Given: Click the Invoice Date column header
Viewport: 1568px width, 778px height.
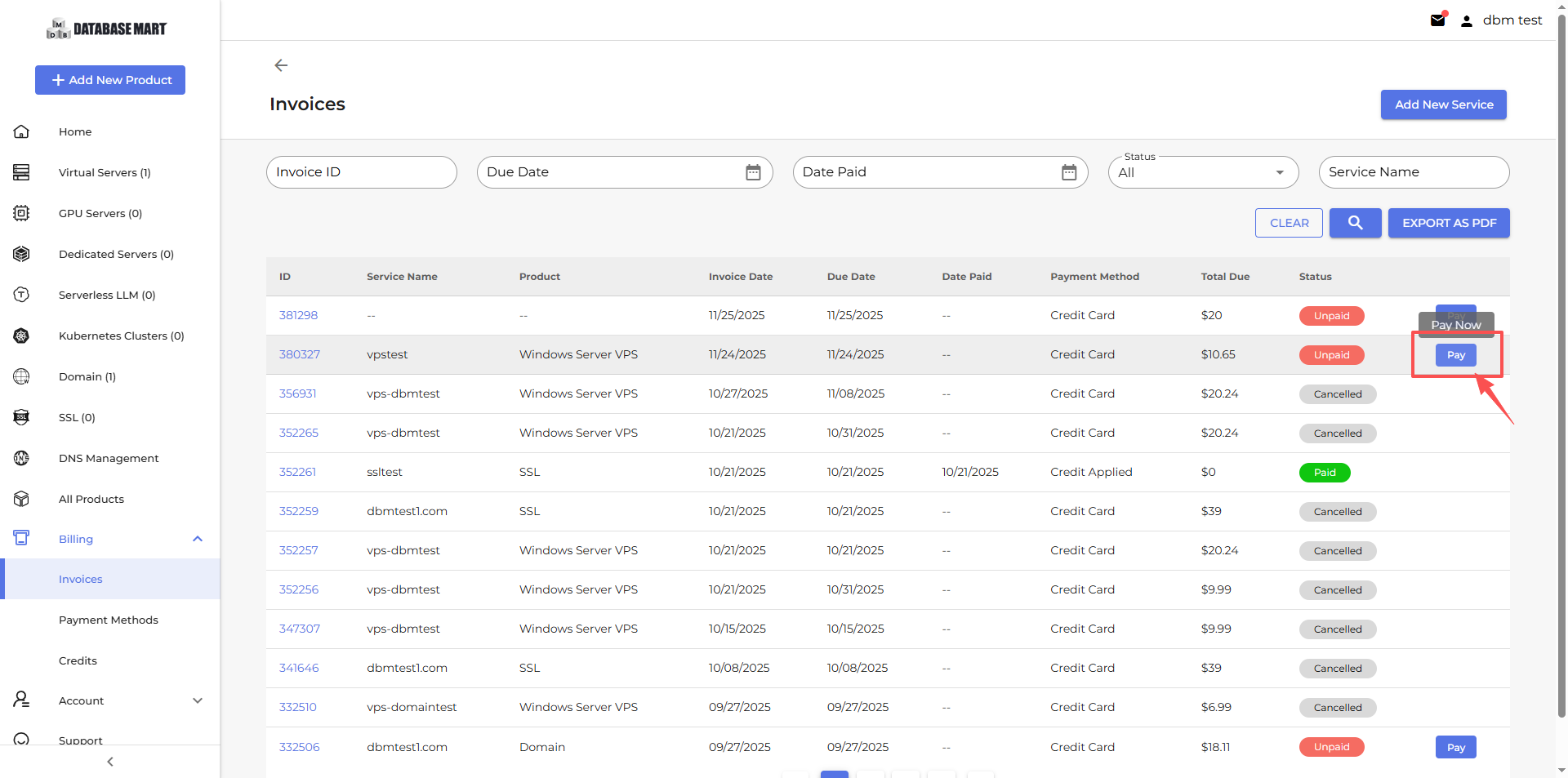Looking at the screenshot, I should pos(741,277).
